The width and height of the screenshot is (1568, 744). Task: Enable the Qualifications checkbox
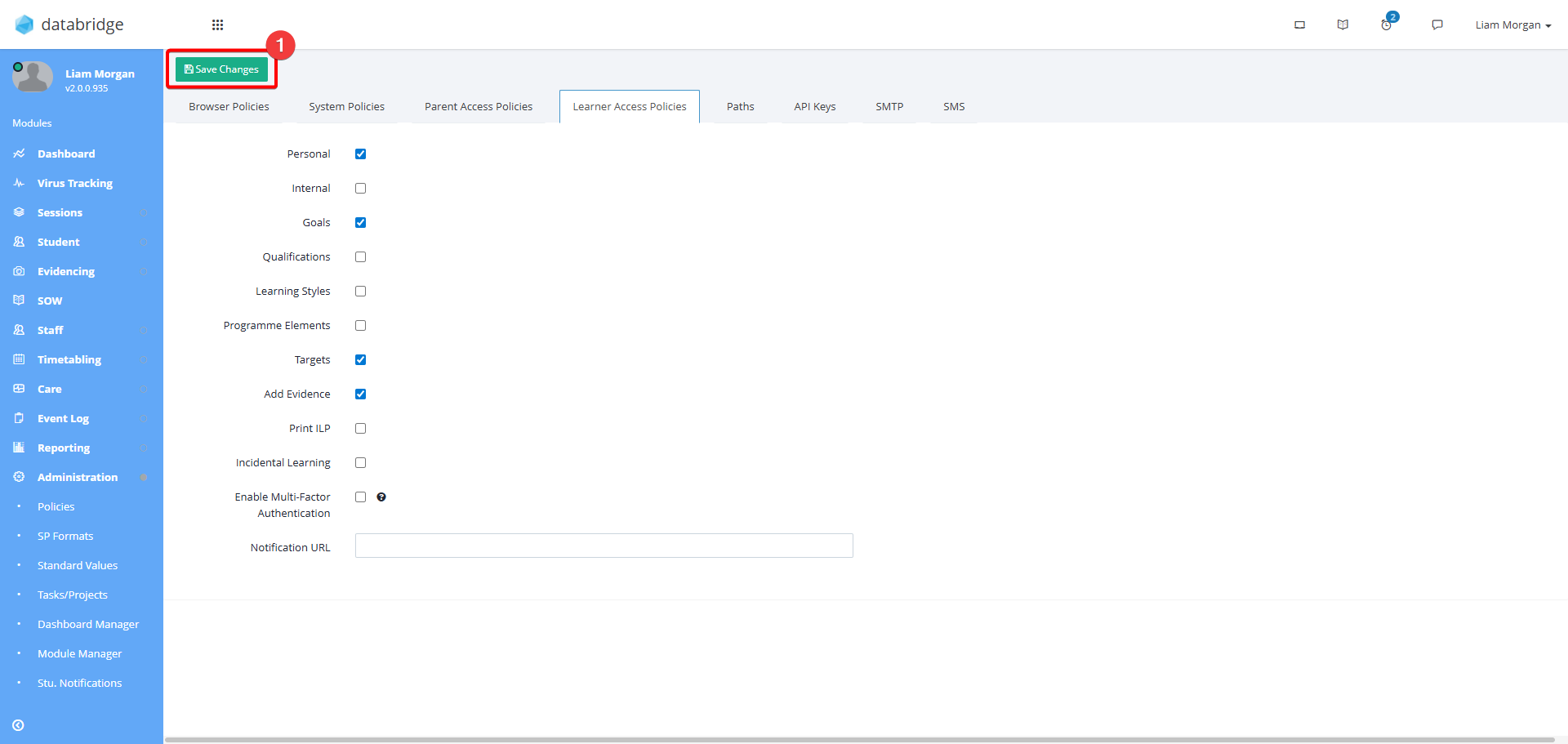(x=360, y=256)
